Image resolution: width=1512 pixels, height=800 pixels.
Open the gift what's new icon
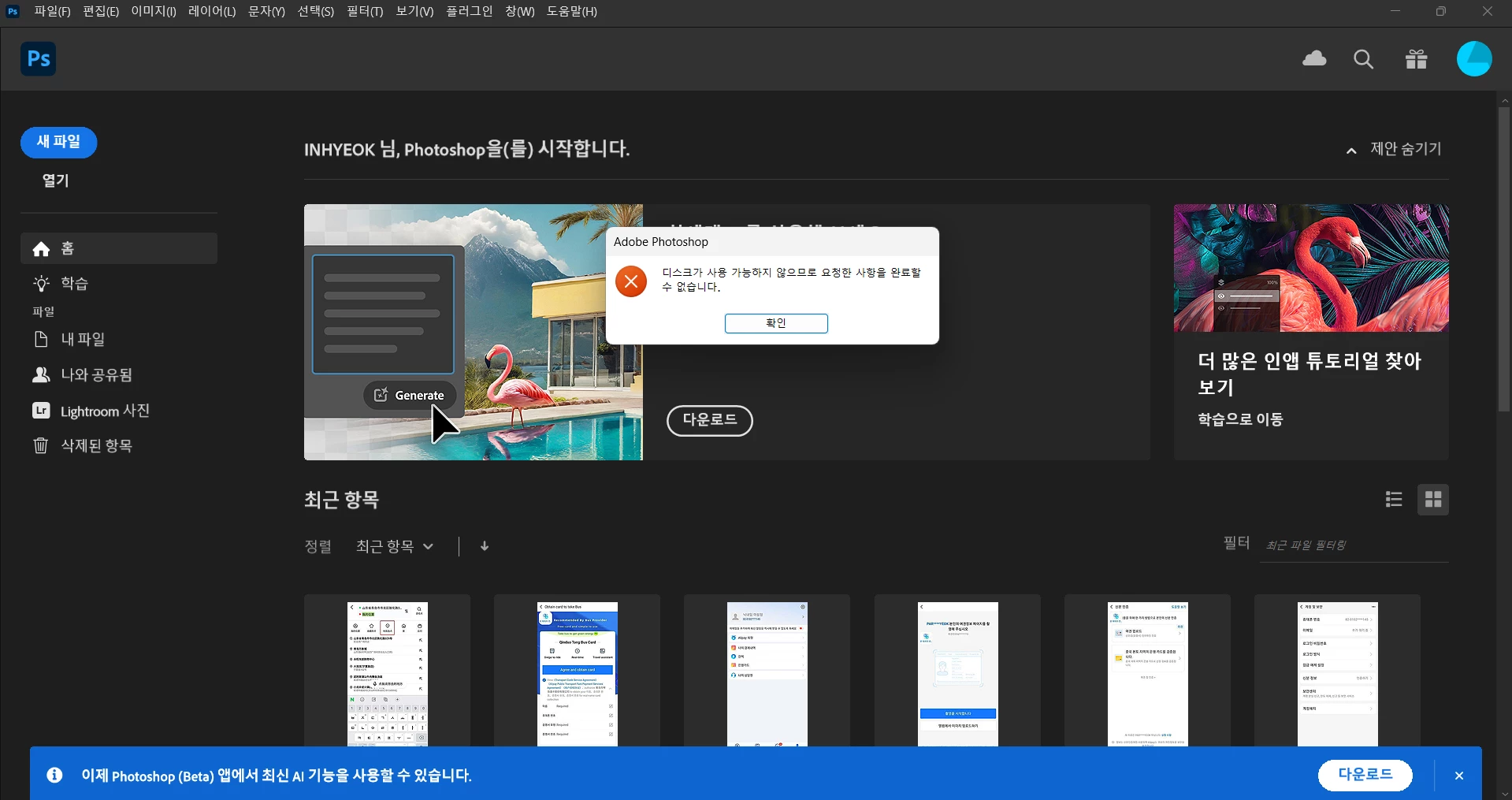pos(1416,59)
